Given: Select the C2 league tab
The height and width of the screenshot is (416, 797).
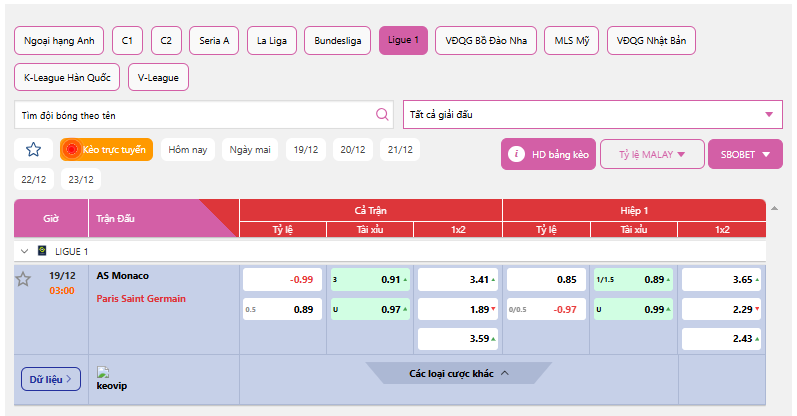Looking at the screenshot, I should tap(166, 41).
